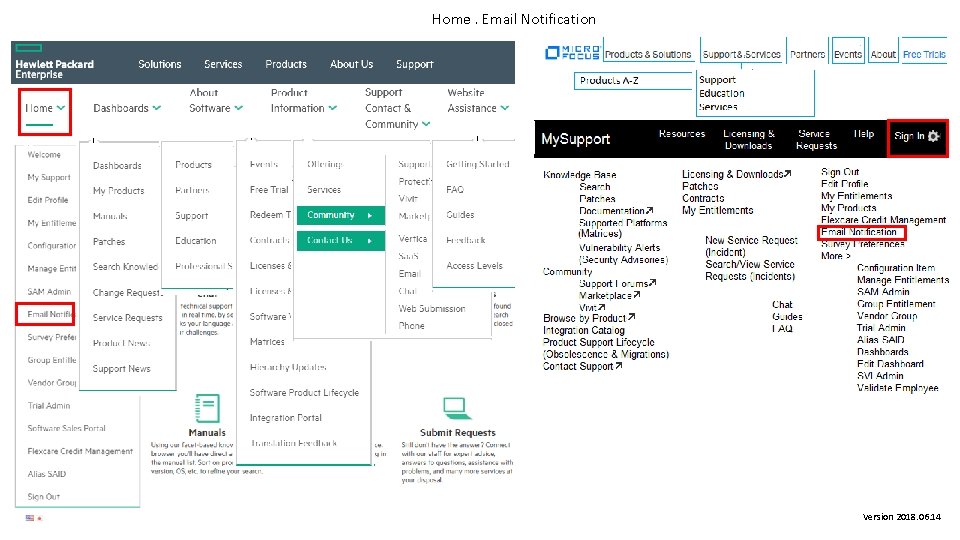The height and width of the screenshot is (540, 960).
Task: Open Software Product Lifecycle entry
Action: 304,392
